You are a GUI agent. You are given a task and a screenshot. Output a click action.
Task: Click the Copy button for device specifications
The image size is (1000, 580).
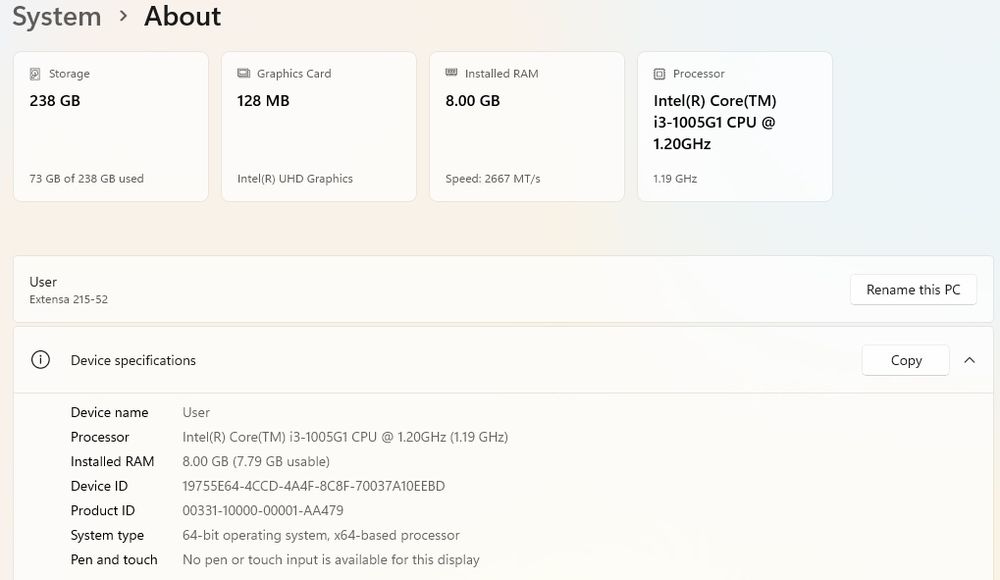tap(905, 360)
